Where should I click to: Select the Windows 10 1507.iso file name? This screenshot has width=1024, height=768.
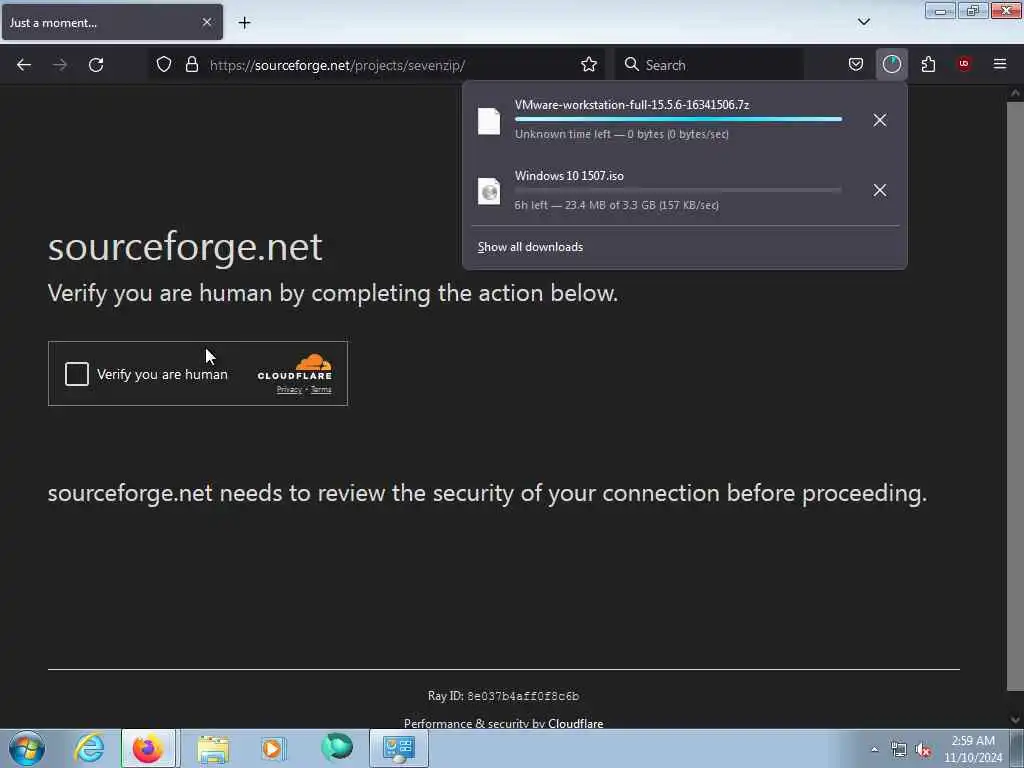[569, 176]
